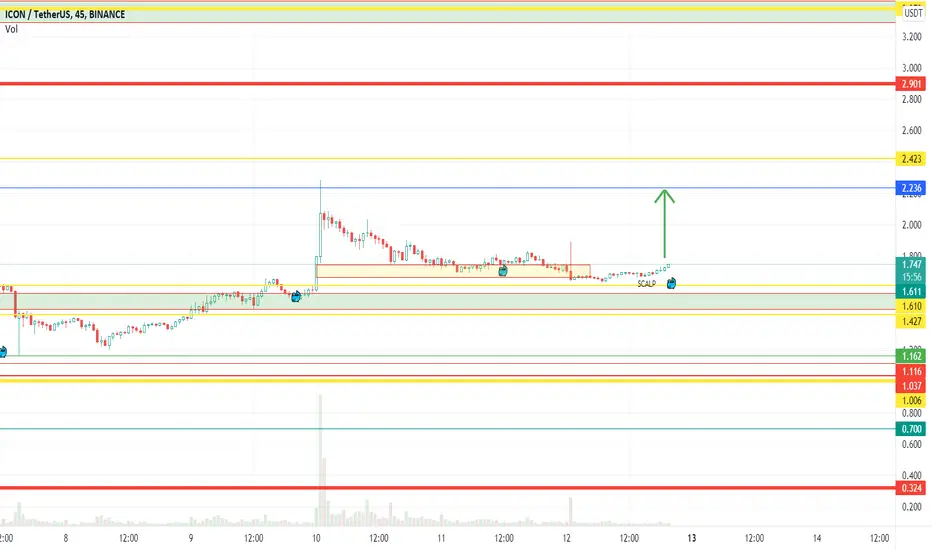This screenshot has height=550, width=932.
Task: Select the red 1.116 price label
Action: pos(911,372)
